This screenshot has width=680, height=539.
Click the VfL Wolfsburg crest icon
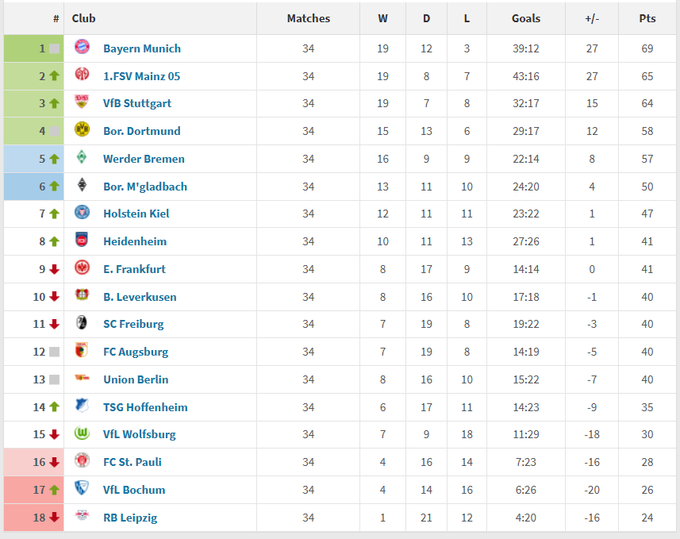pyautogui.click(x=82, y=434)
